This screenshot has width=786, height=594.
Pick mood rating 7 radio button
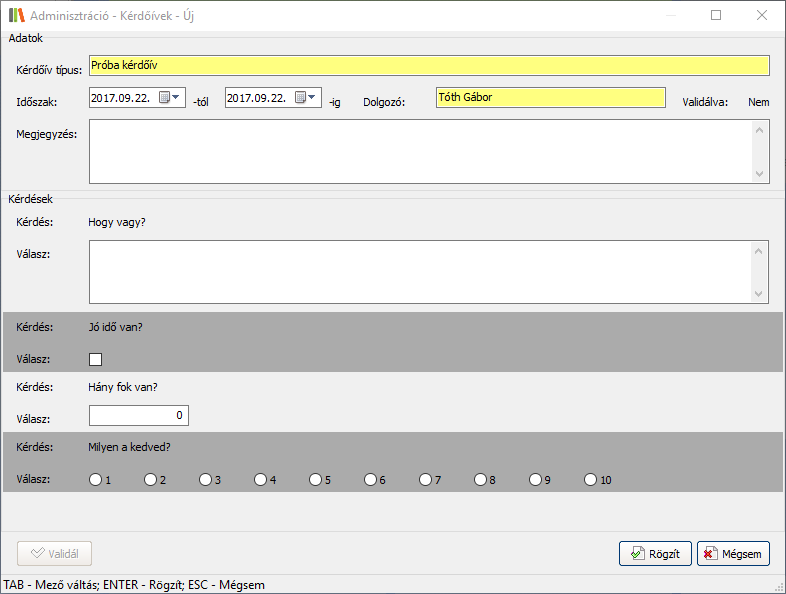click(426, 480)
